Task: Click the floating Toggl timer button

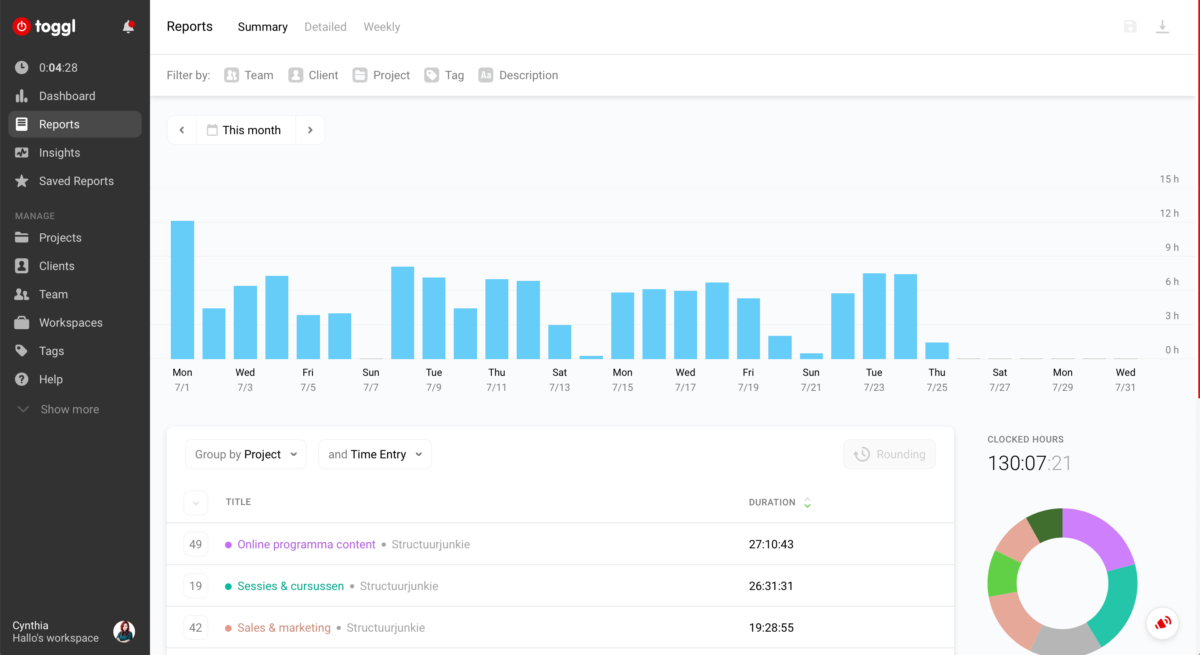Action: [x=1162, y=623]
